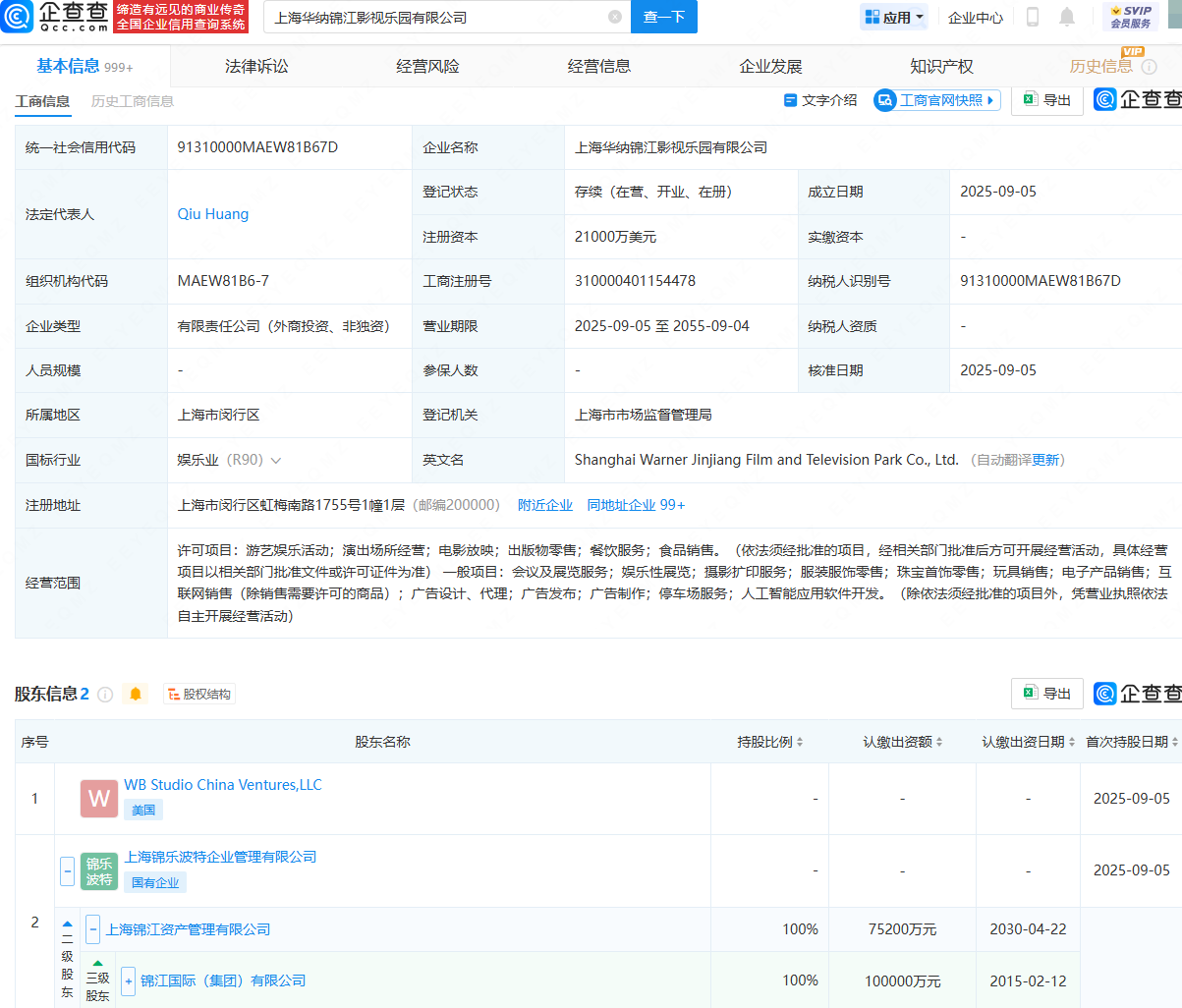This screenshot has height=1008, width=1182.
Task: Open the 应用 dropdown menu
Action: pyautogui.click(x=894, y=17)
